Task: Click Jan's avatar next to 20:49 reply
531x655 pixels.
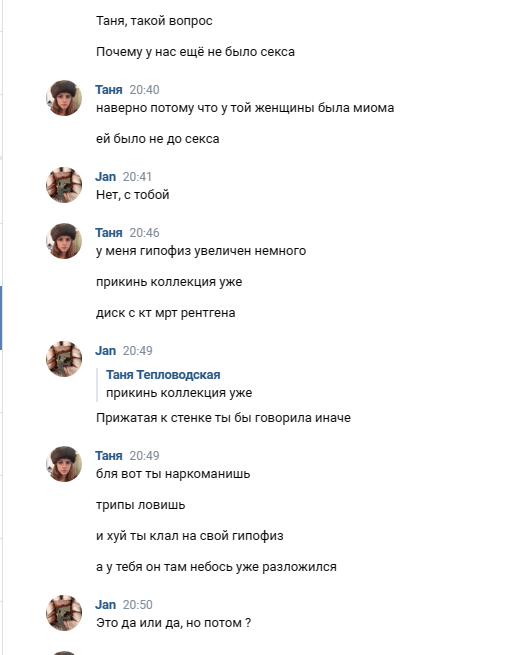Action: point(64,359)
